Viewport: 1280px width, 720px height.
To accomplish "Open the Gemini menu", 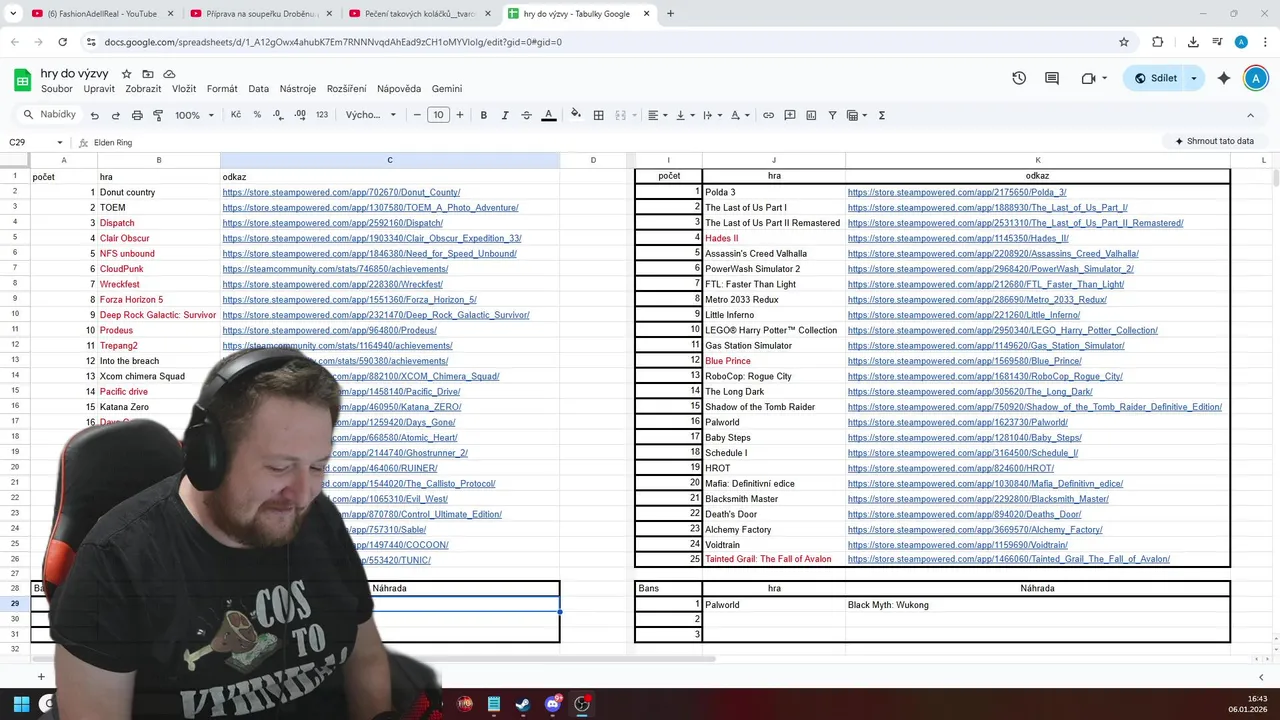I will pos(447,89).
